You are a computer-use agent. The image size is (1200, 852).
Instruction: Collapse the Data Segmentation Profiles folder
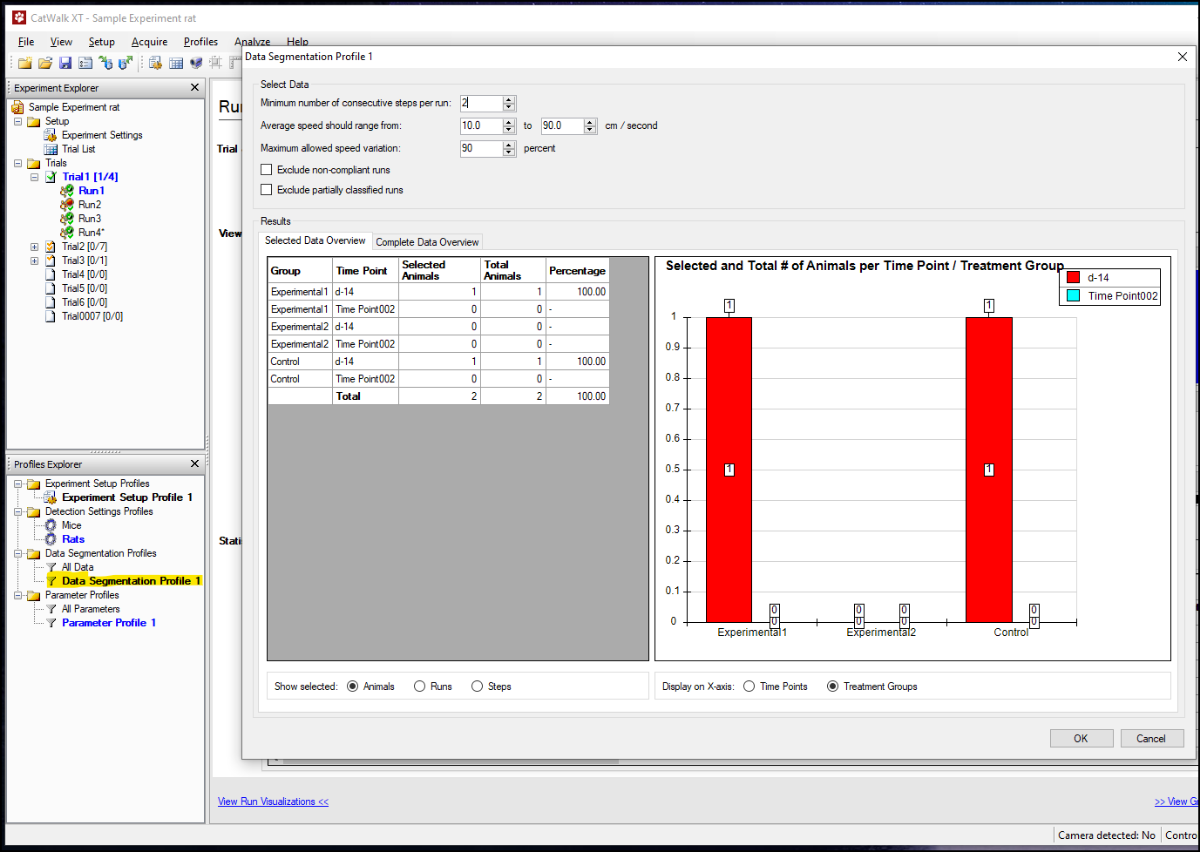(18, 553)
